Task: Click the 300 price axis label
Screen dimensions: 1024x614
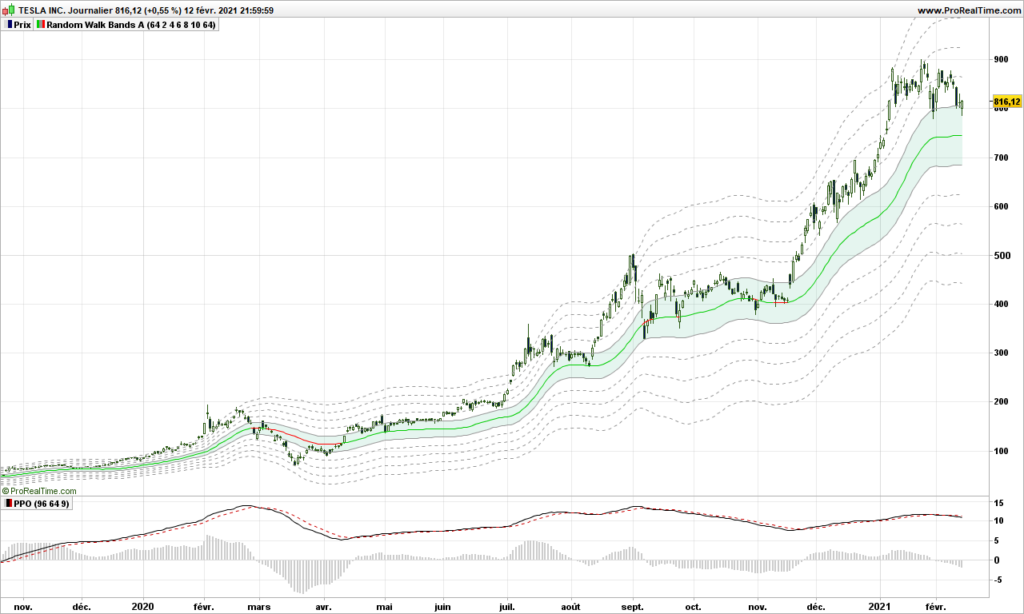Action: (x=1000, y=353)
